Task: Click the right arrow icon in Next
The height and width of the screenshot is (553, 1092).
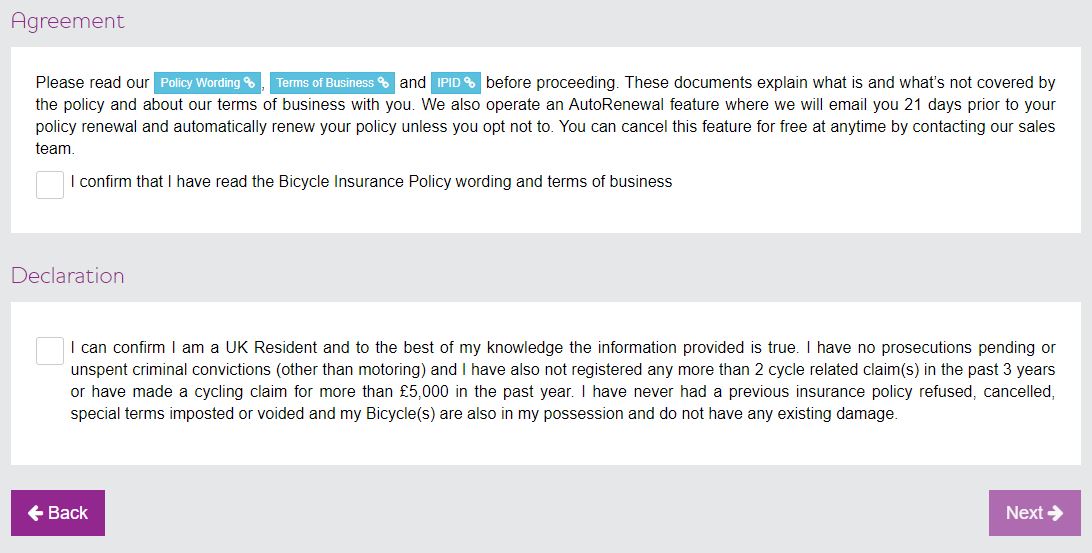Action: tap(1056, 513)
